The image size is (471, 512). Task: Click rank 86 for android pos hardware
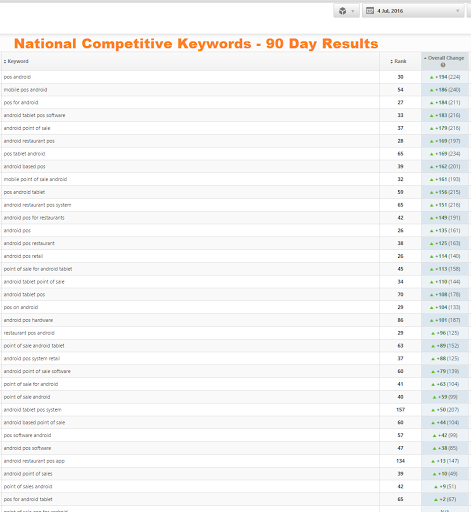point(400,320)
